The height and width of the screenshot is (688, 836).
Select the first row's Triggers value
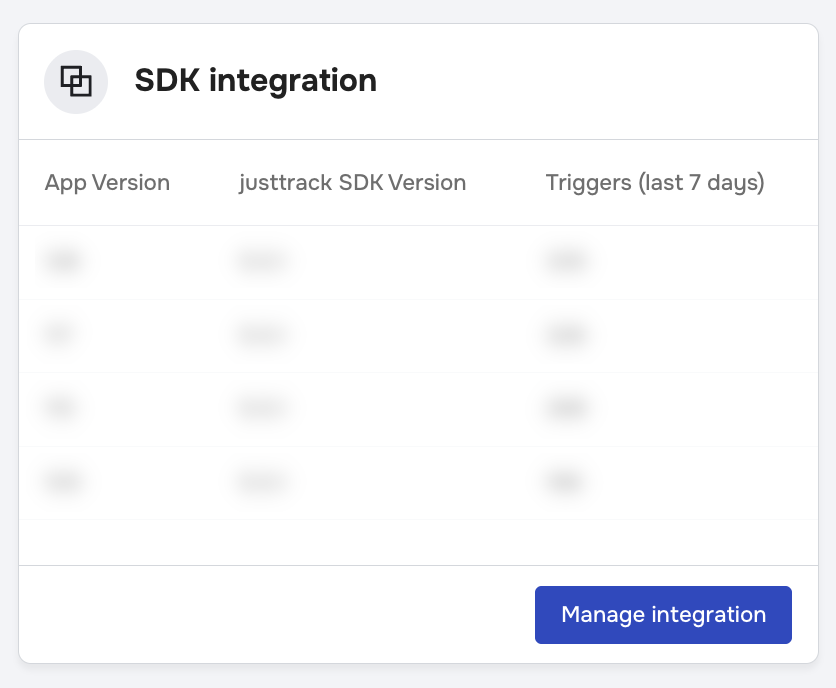pyautogui.click(x=566, y=262)
